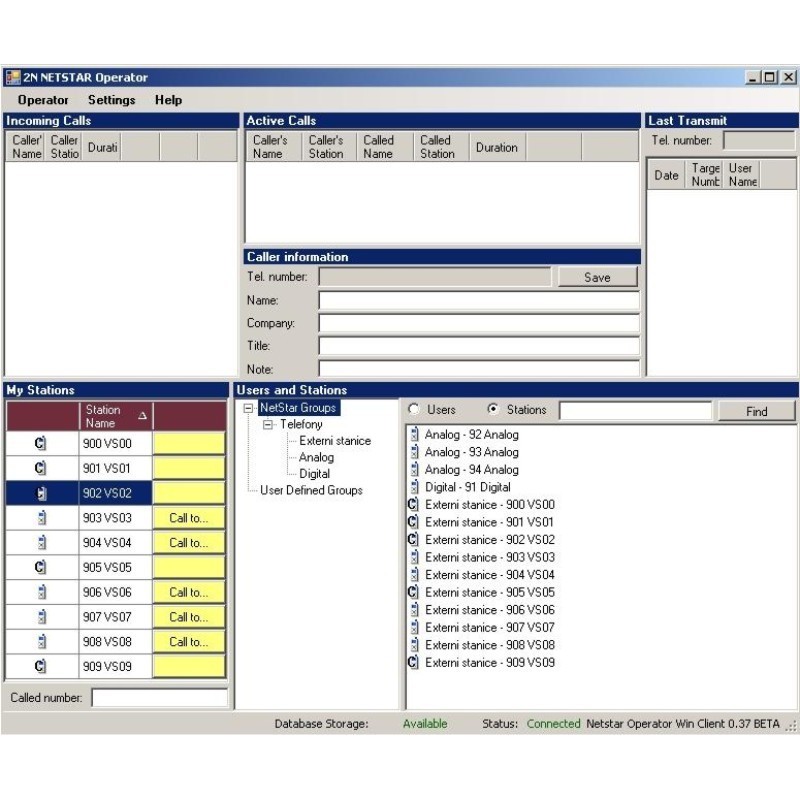Click the icon beside Digital - 91 Digital
Screen dimensions: 800x800
(x=414, y=487)
